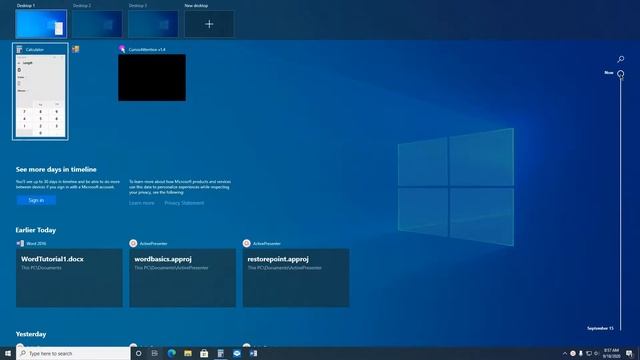The image size is (640, 360).
Task: Click the Cortana circle on the taskbar
Action: click(139, 353)
